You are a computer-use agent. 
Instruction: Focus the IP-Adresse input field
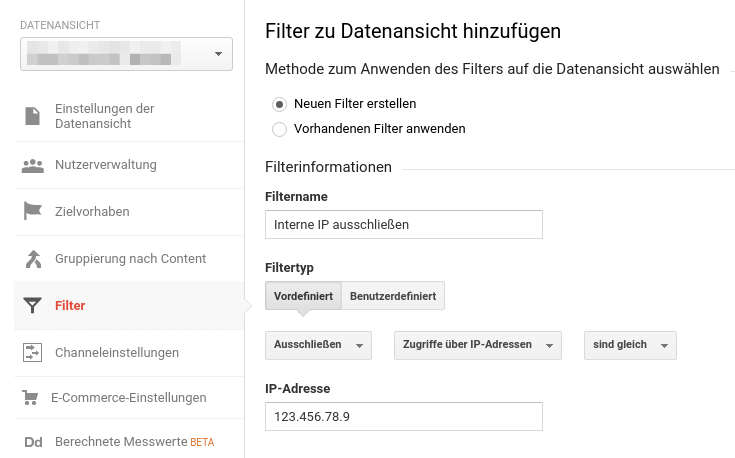pyautogui.click(x=403, y=416)
